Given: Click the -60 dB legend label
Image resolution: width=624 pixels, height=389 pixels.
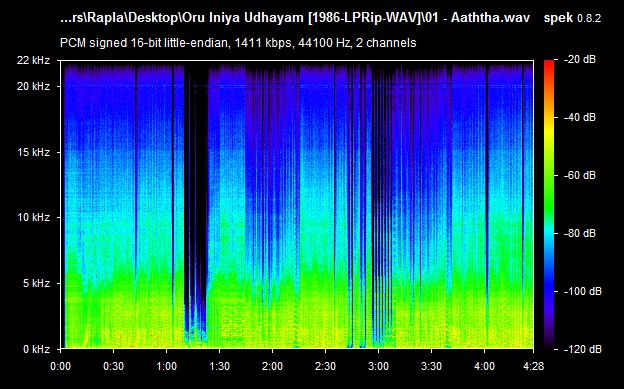Looking at the screenshot, I should click(580, 175).
